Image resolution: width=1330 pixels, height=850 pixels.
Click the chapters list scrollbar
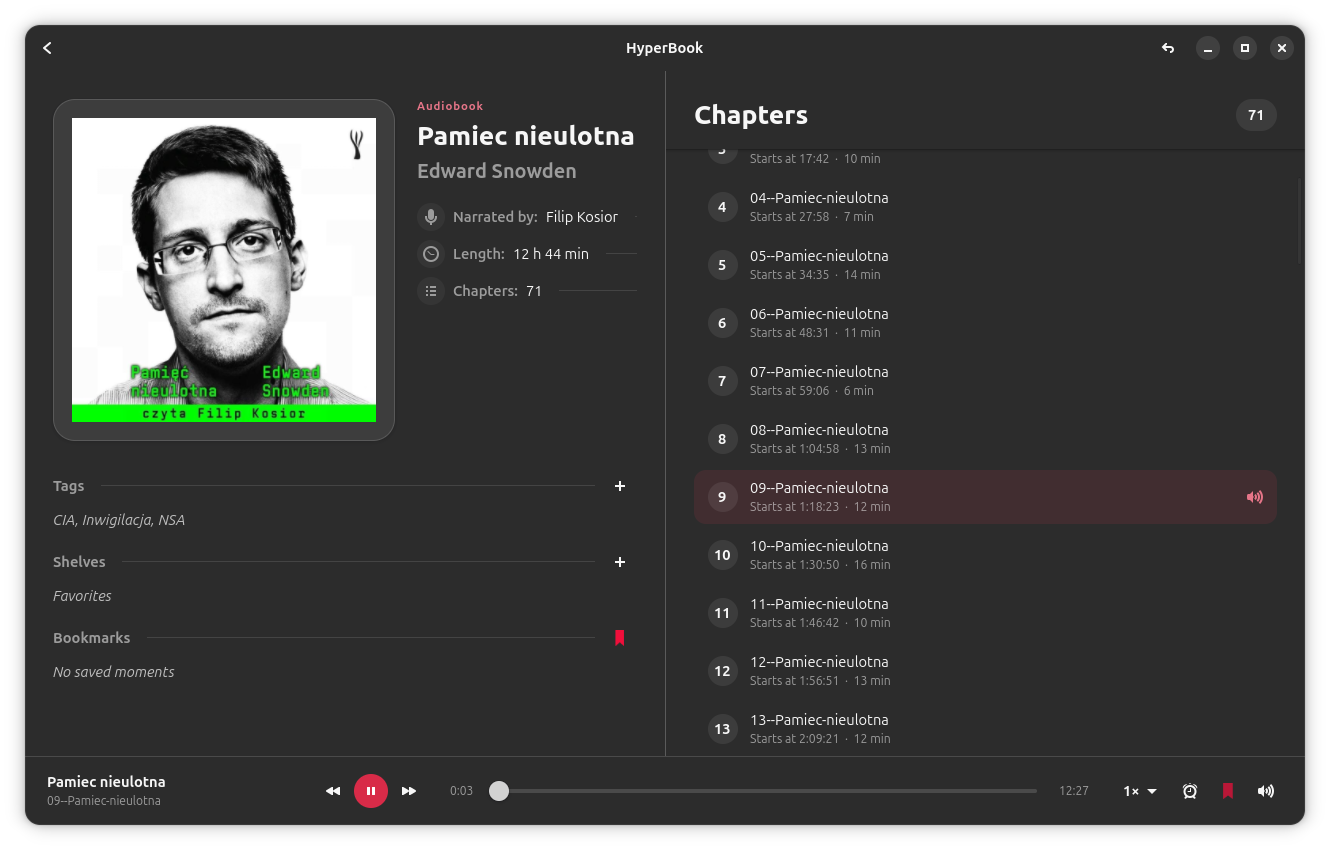tap(1300, 222)
